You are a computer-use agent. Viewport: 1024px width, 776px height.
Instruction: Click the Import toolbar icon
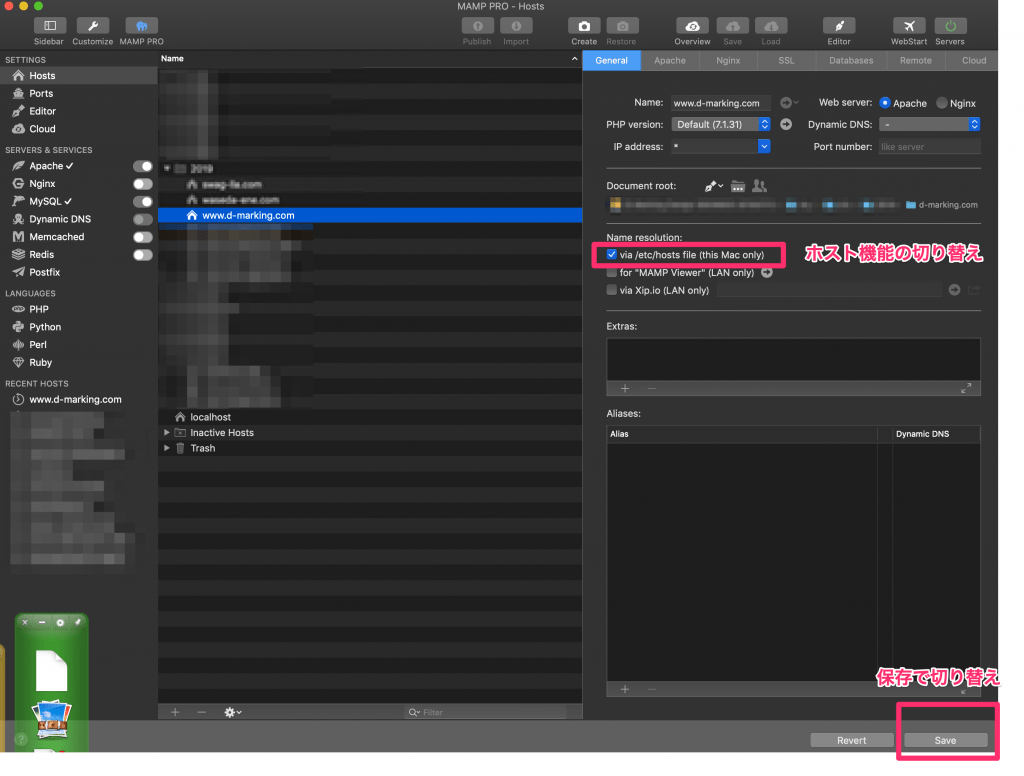click(x=516, y=26)
